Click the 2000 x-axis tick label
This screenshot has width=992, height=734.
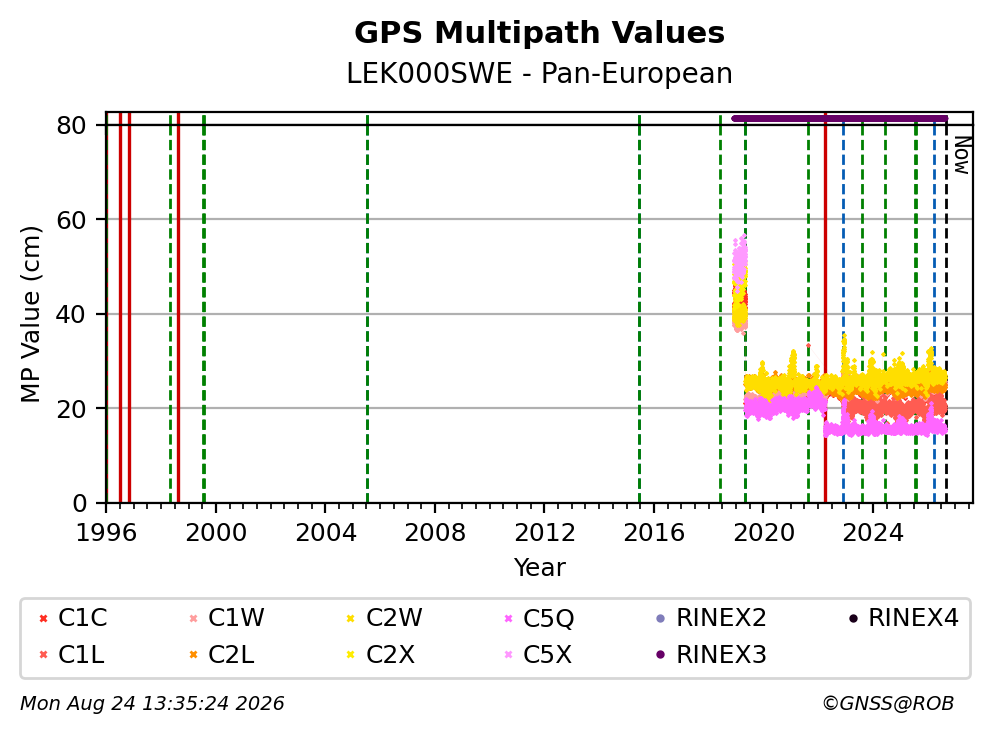coord(216,533)
